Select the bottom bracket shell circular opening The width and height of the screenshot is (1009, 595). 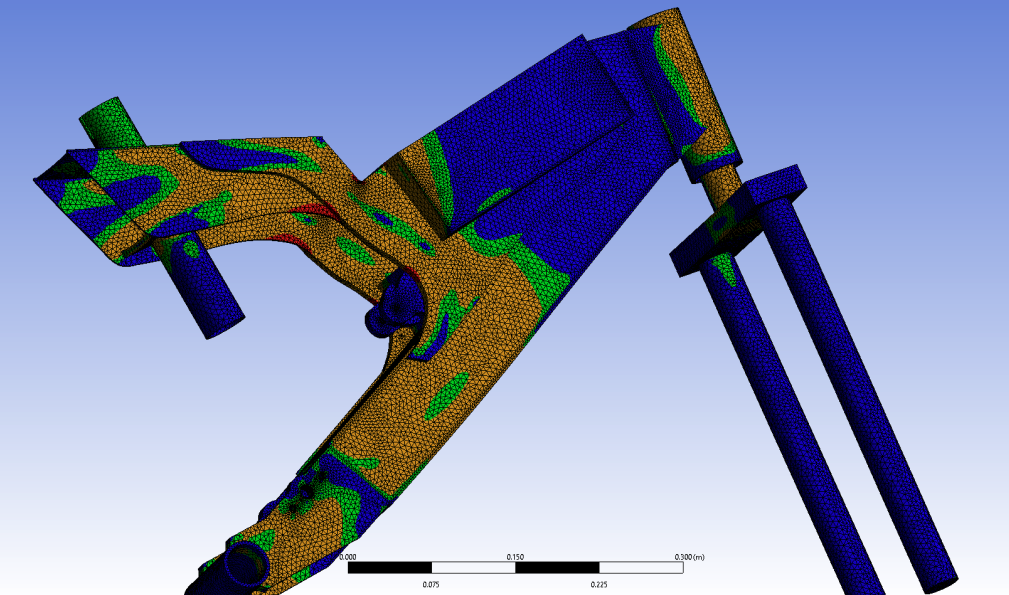coord(245,564)
